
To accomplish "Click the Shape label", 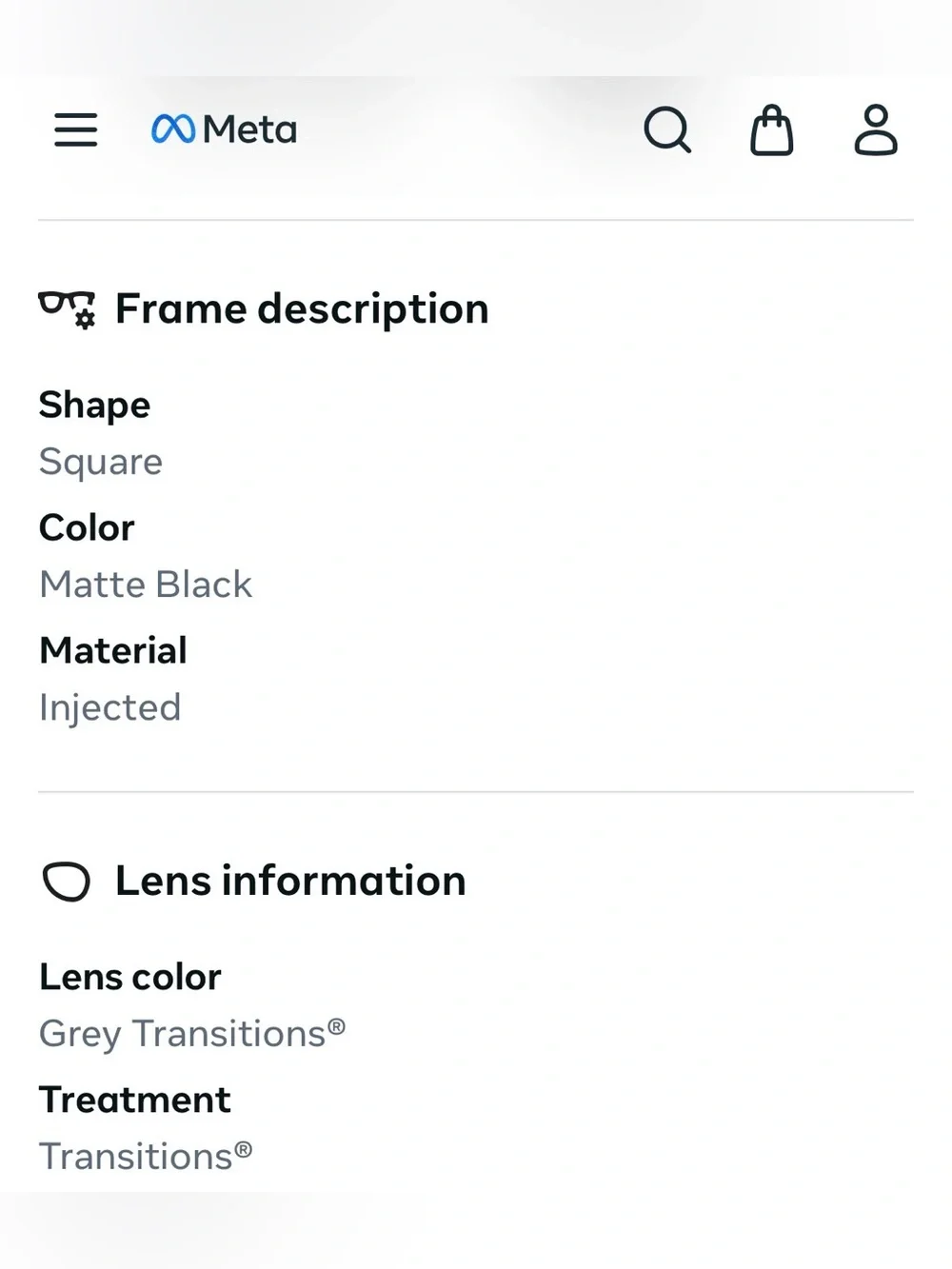I will (x=94, y=406).
